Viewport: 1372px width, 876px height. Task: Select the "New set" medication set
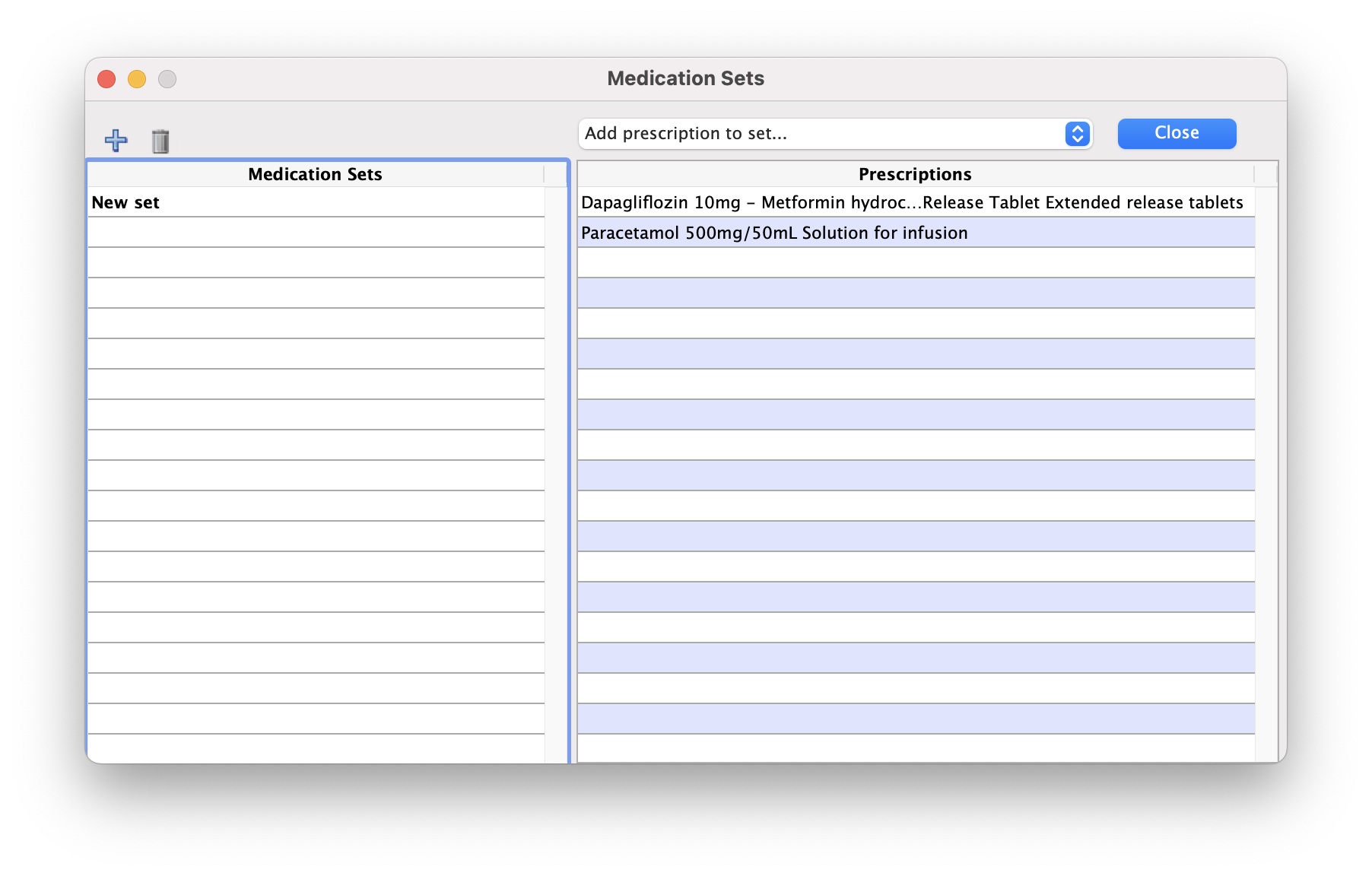316,203
